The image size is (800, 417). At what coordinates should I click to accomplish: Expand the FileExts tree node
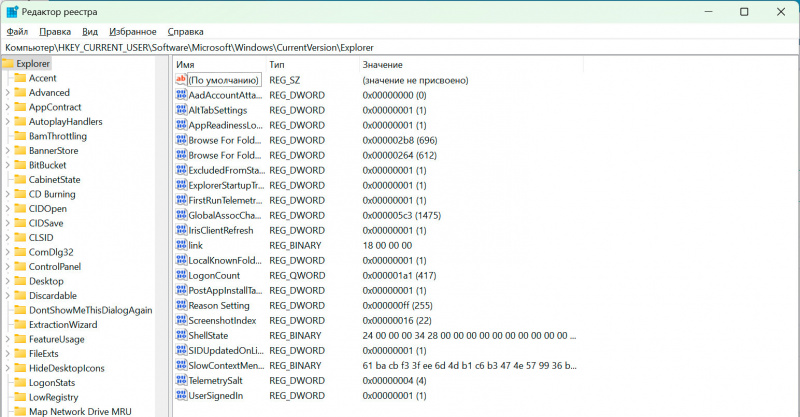point(8,353)
